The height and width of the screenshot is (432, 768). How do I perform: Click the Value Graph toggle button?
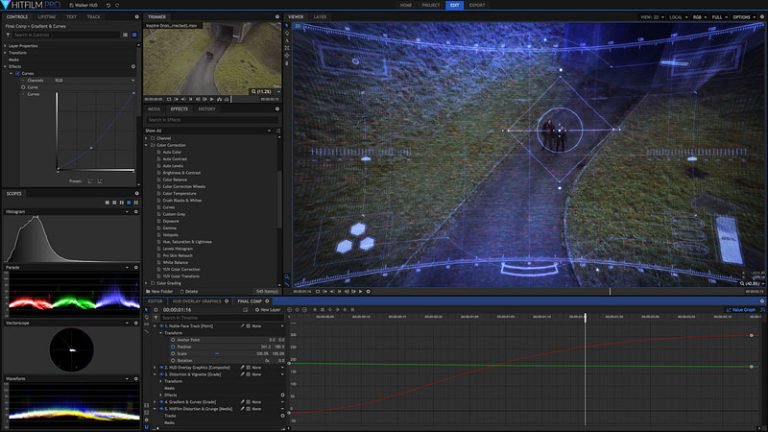coord(741,310)
